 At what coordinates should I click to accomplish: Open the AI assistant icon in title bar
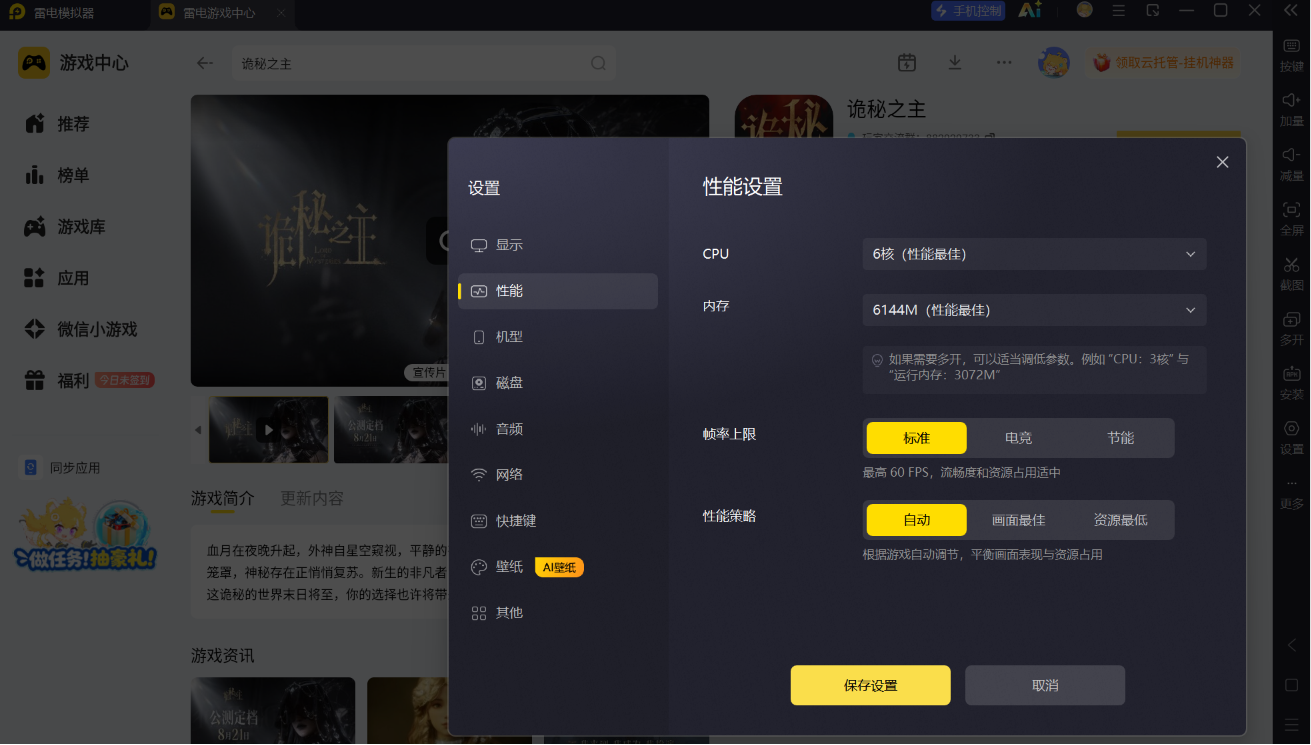[1030, 10]
